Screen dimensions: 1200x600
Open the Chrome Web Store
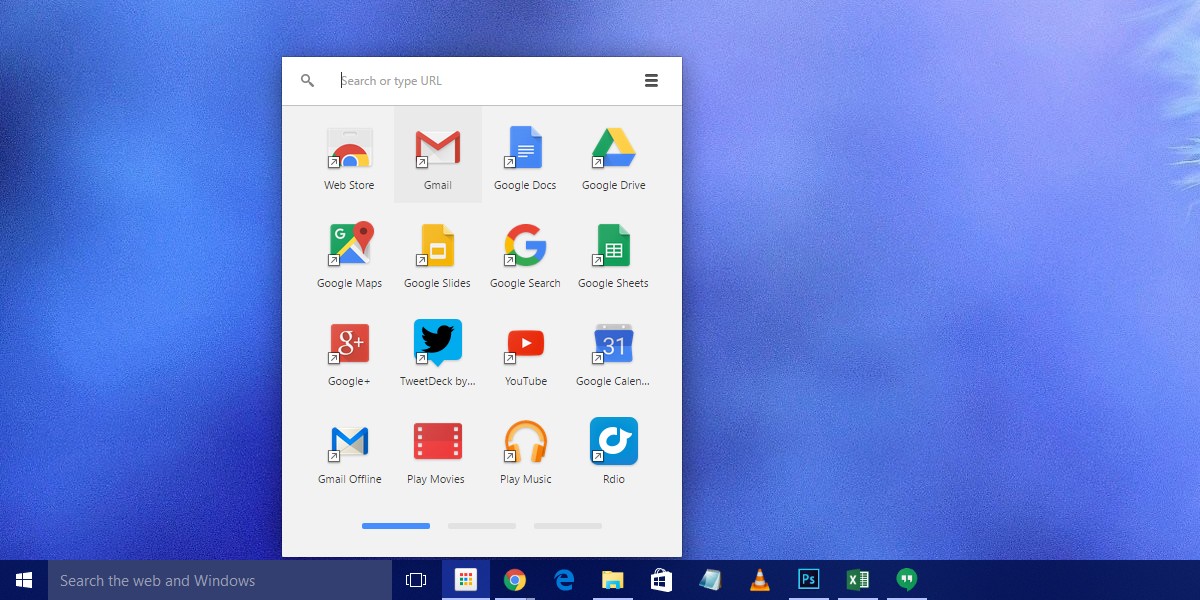(349, 148)
